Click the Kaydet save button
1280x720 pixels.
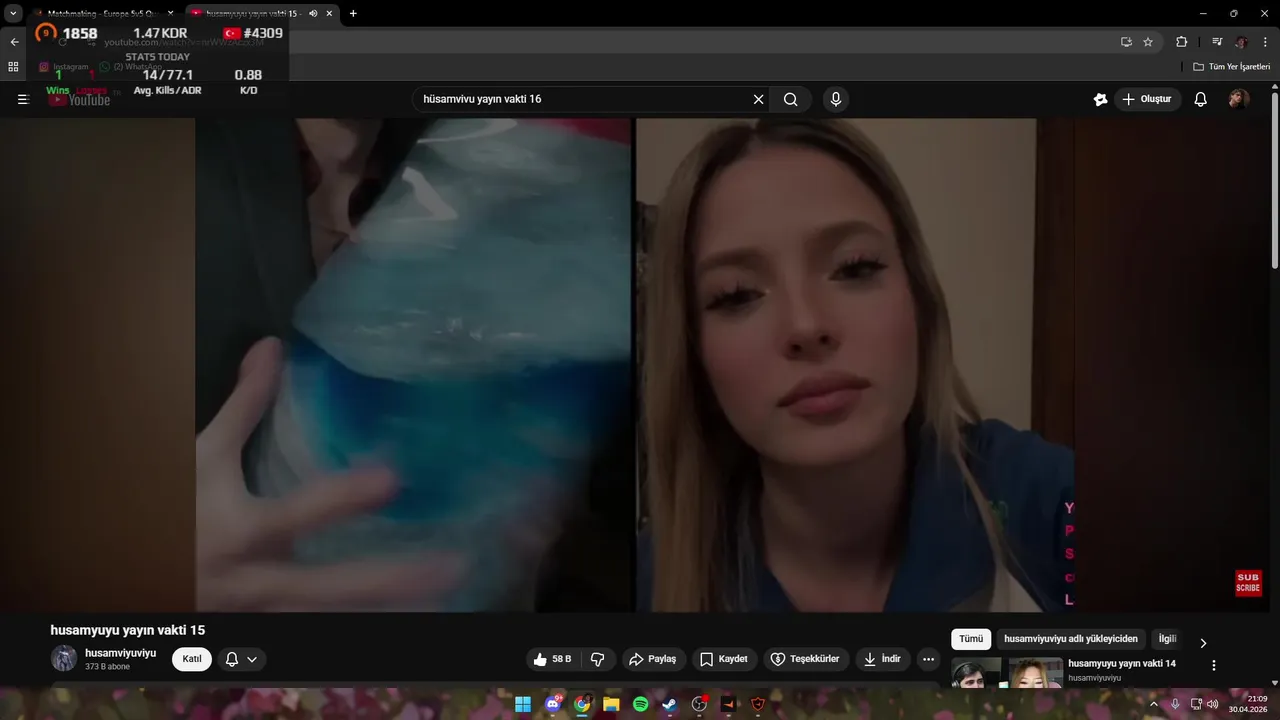(724, 659)
